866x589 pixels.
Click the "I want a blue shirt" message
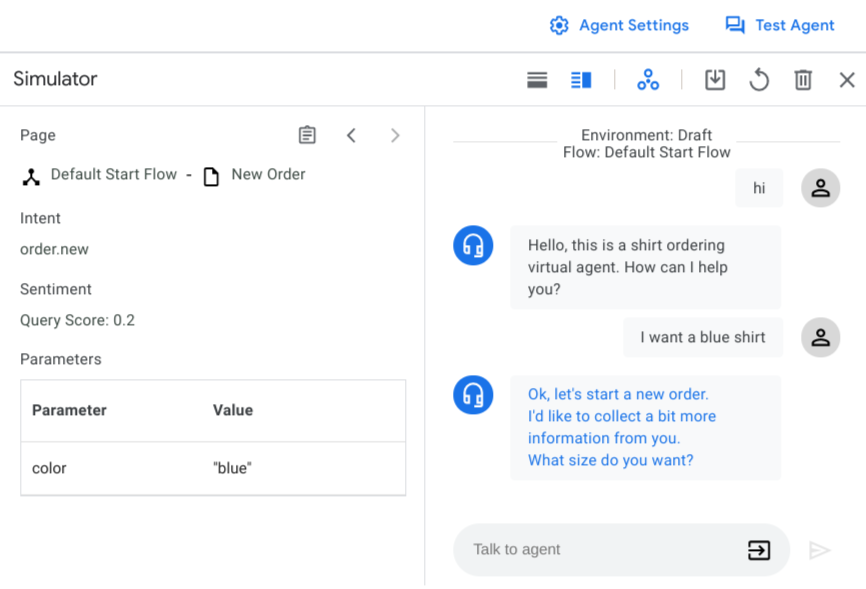[702, 338]
